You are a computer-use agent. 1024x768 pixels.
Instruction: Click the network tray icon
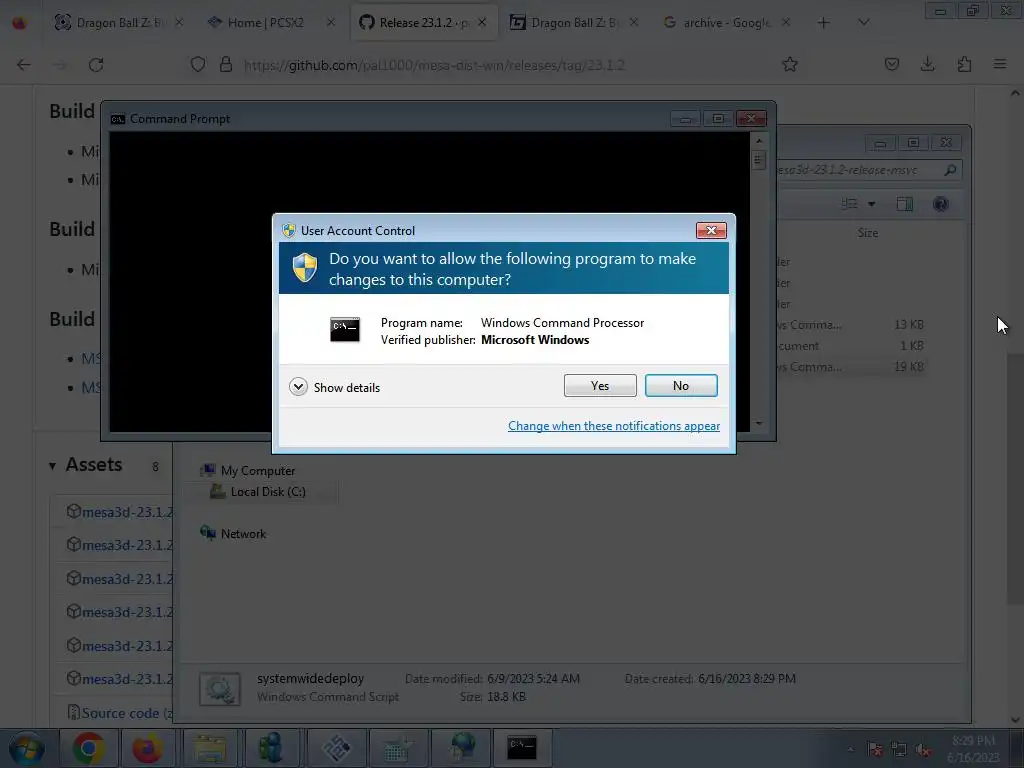click(899, 750)
